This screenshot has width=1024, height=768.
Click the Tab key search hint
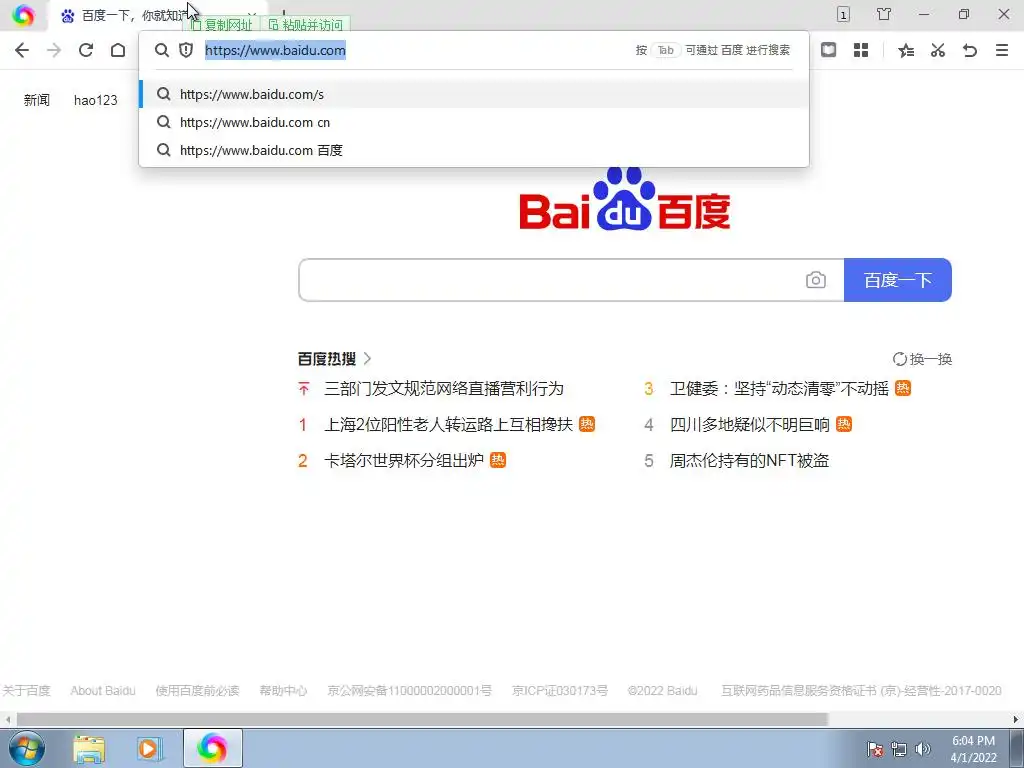[665, 50]
